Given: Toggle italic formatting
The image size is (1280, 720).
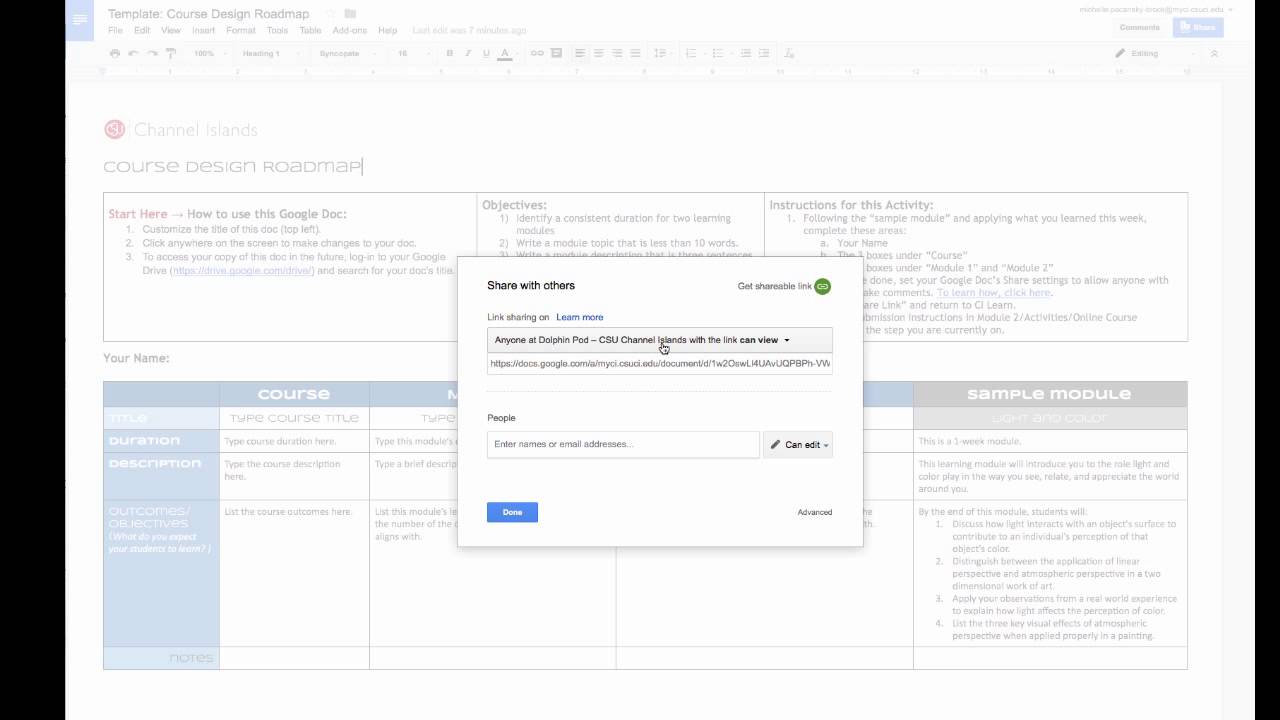Looking at the screenshot, I should pyautogui.click(x=468, y=53).
